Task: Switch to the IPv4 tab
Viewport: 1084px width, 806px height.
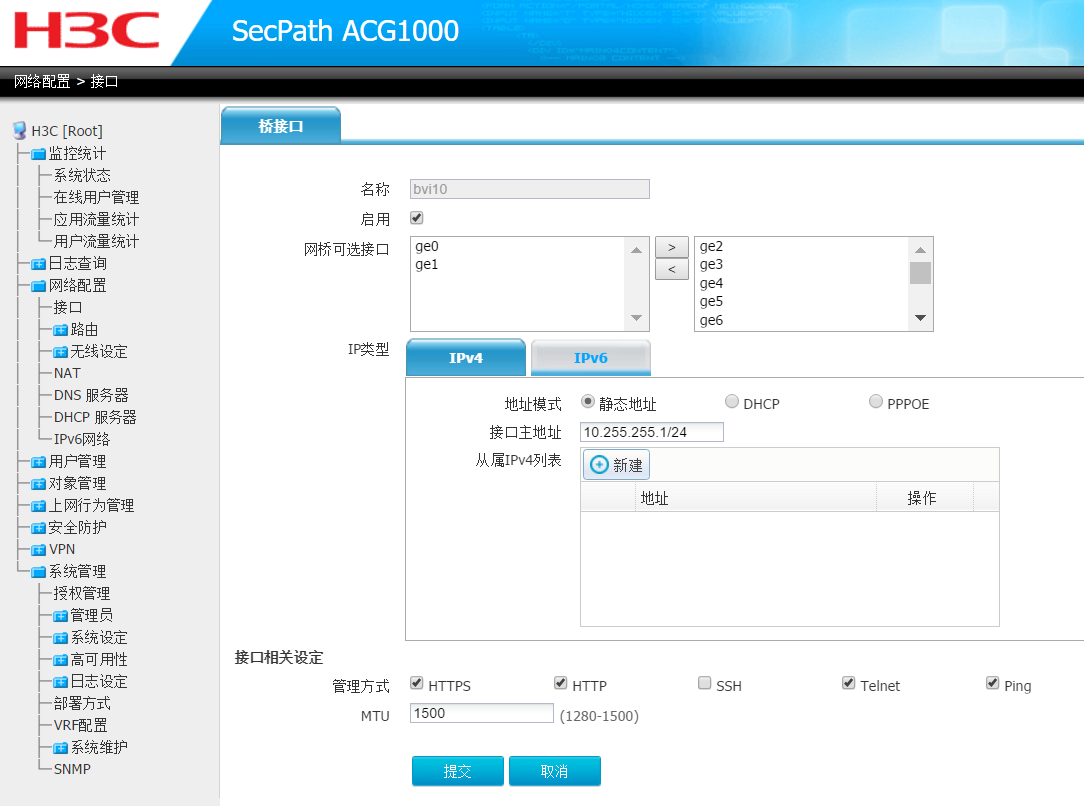Action: (x=466, y=357)
